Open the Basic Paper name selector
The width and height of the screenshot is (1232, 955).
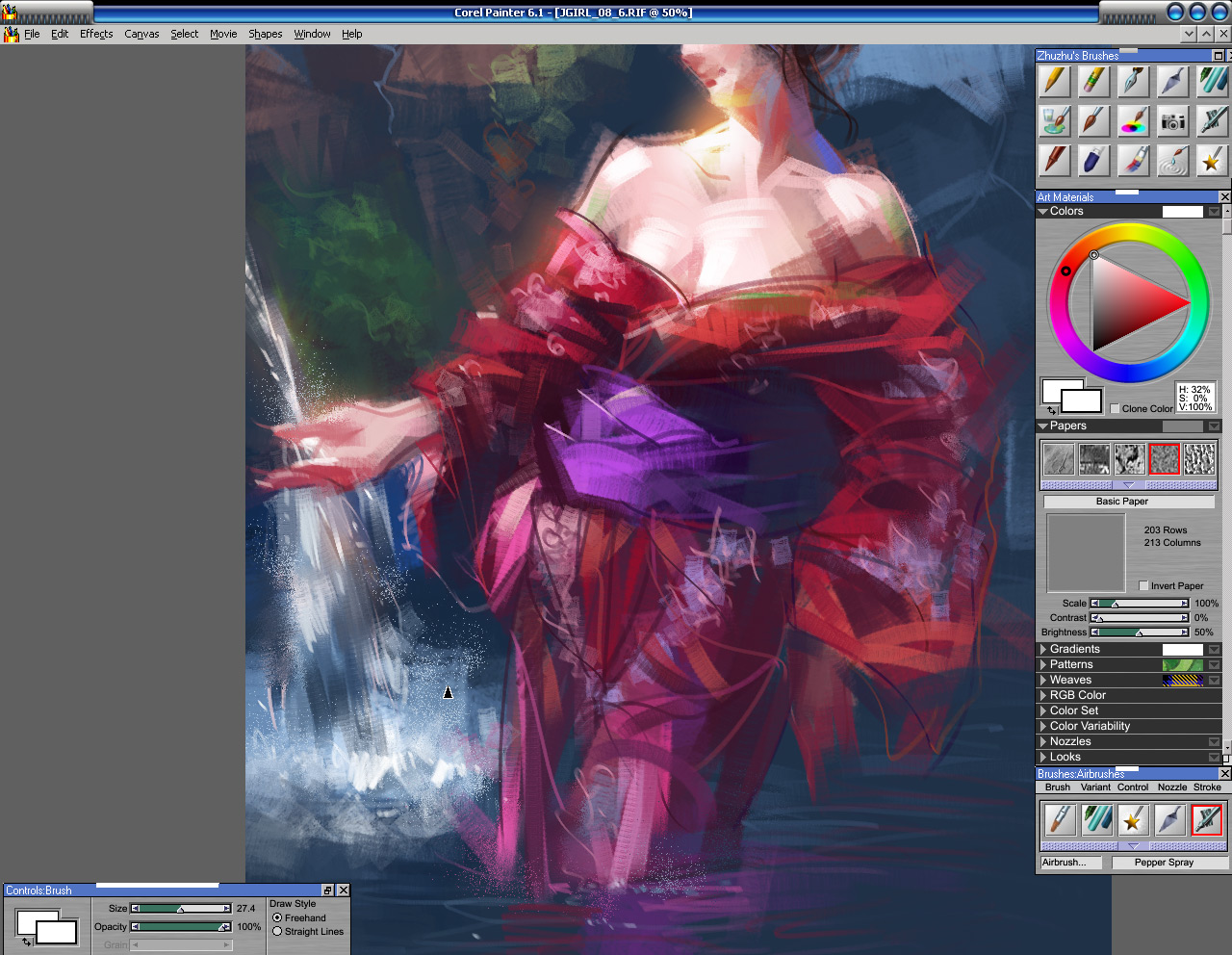(1129, 502)
